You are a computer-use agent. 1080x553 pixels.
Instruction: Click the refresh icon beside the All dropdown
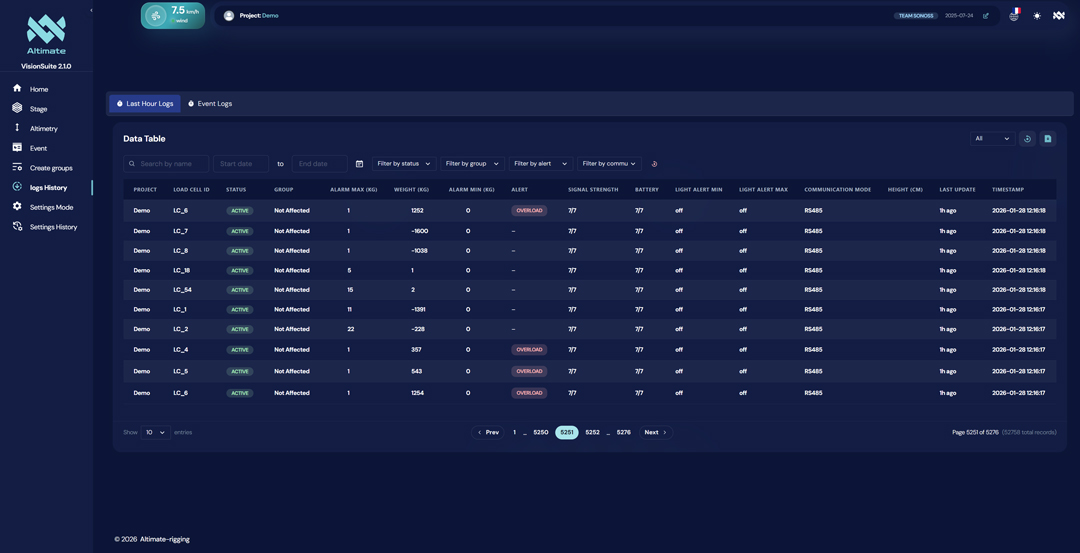point(1027,139)
